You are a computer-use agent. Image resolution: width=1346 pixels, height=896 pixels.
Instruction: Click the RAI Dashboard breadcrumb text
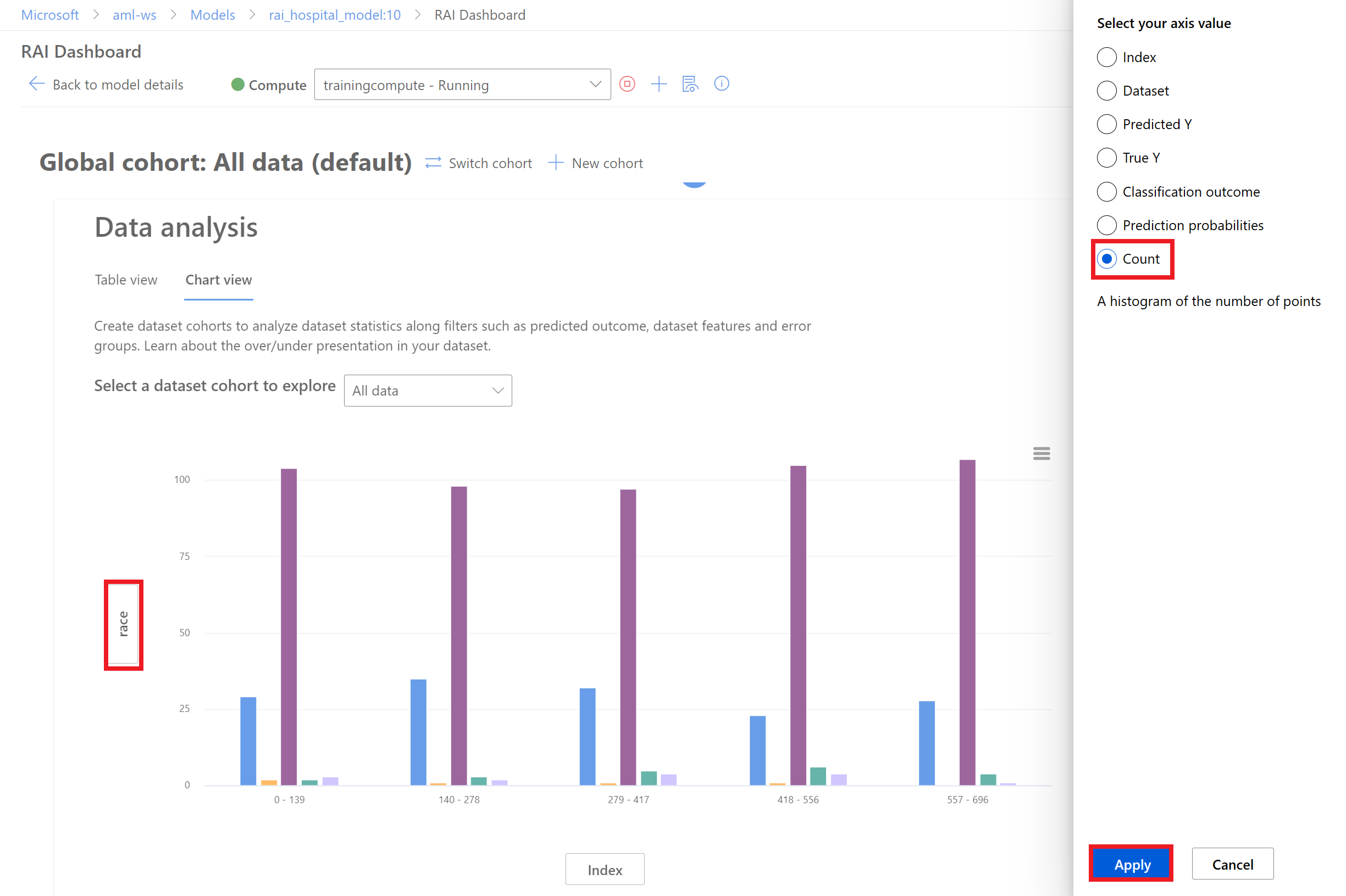[x=480, y=15]
